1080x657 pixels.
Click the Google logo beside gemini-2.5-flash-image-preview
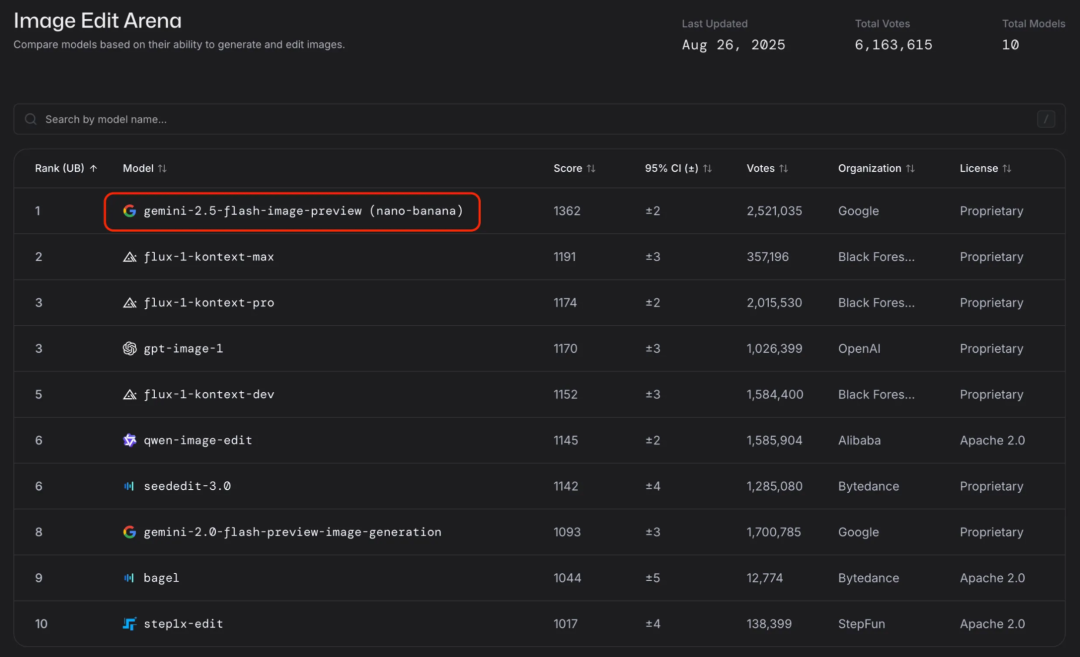click(129, 211)
